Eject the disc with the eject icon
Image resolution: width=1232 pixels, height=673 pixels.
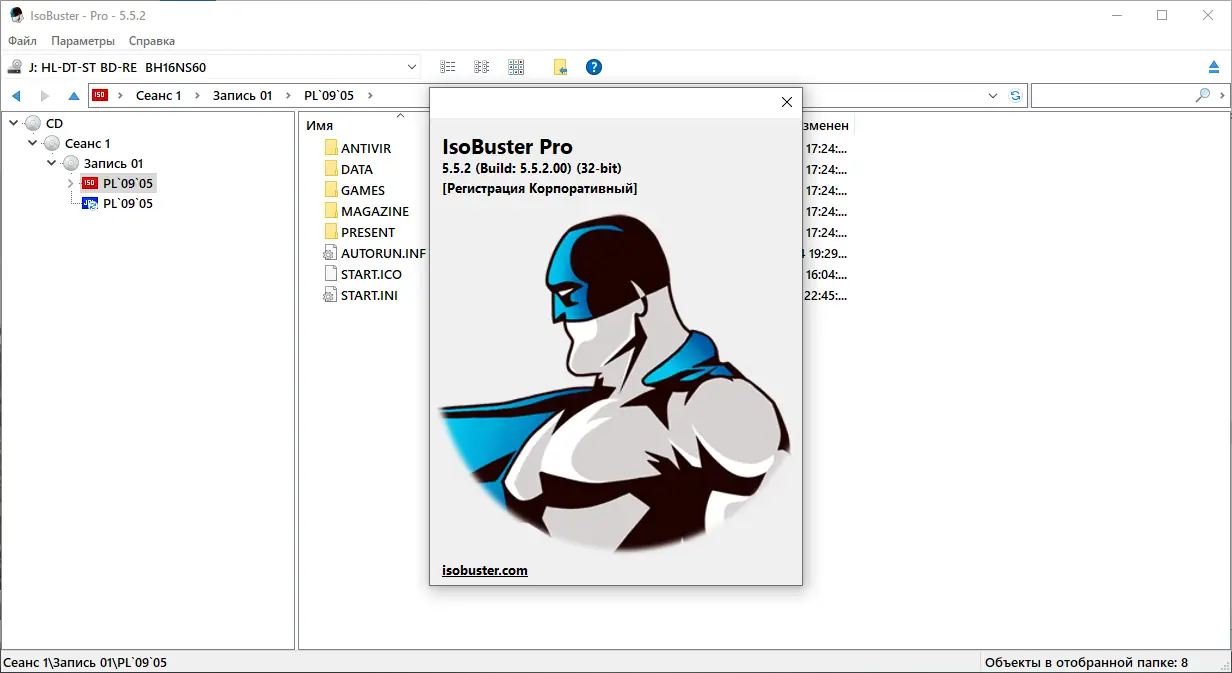pos(1215,66)
